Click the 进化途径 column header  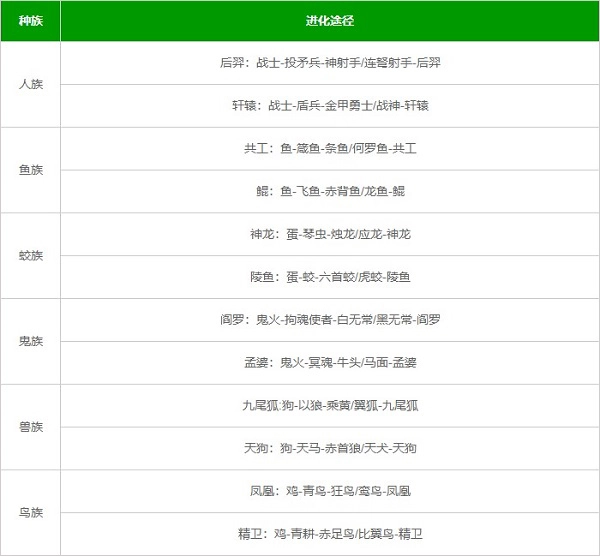(329, 20)
